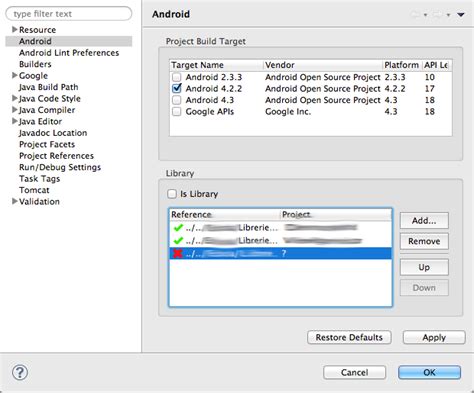The image size is (474, 393).
Task: Click the red X error library reference
Action: tap(280, 253)
